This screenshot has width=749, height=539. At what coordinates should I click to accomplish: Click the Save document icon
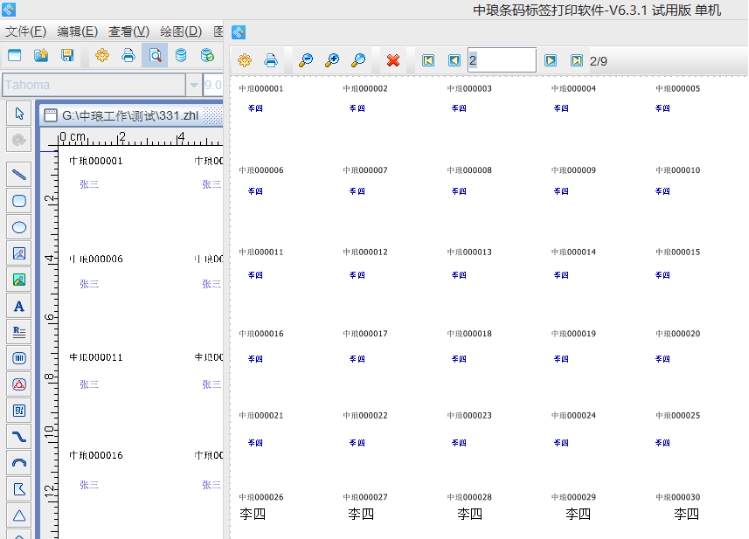coord(67,56)
